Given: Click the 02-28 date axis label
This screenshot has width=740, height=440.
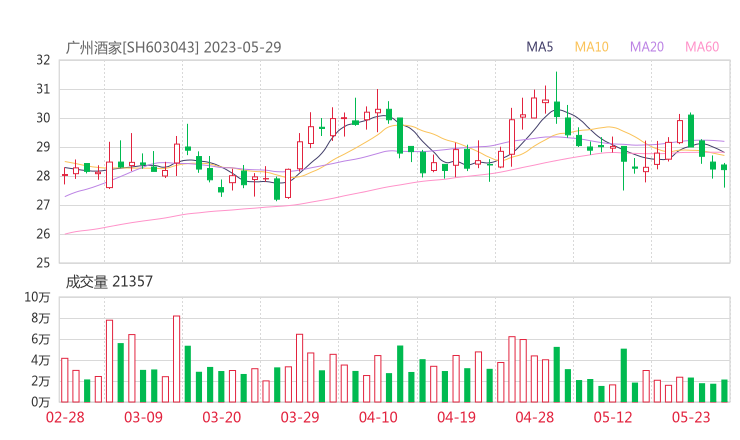Looking at the screenshot, I should click(x=65, y=417).
